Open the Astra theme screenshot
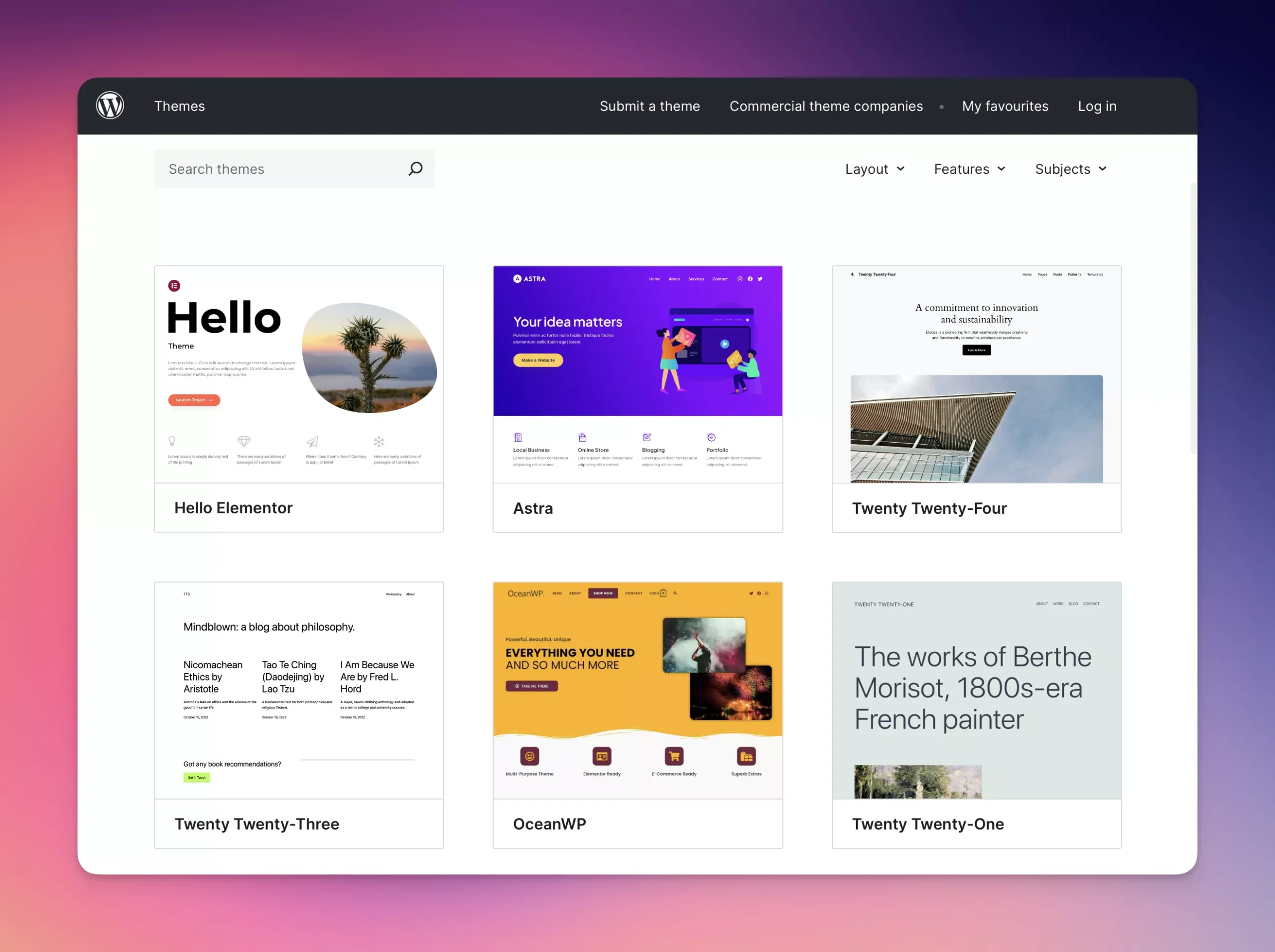Screen dimensions: 1275x952 (637, 374)
